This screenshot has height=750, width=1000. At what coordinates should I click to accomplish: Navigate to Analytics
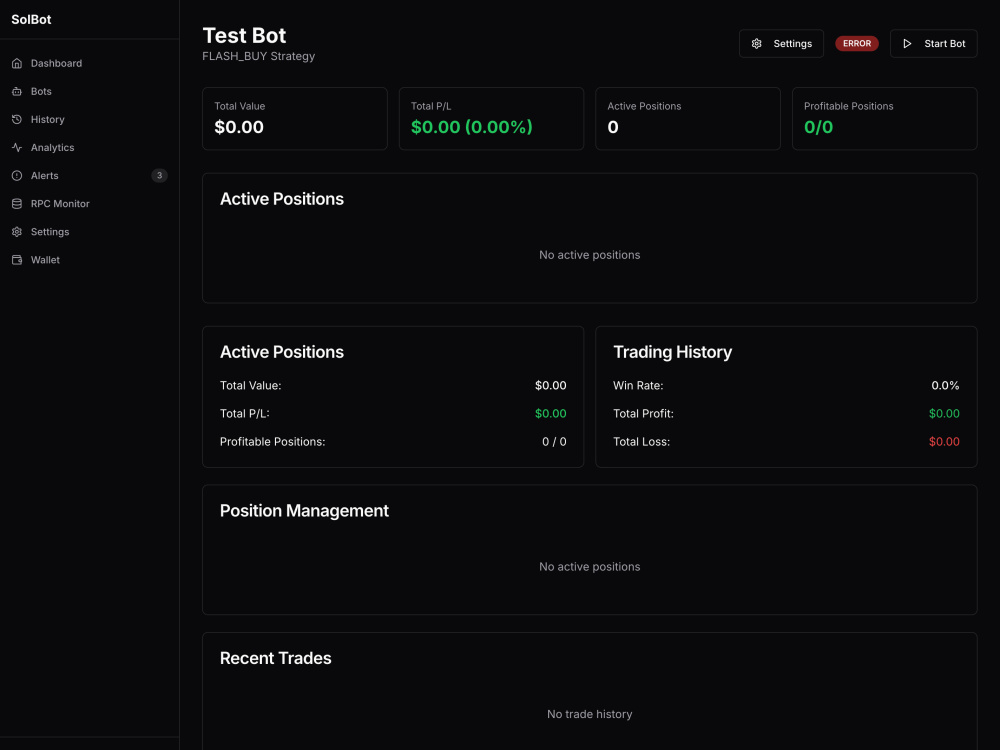point(89,147)
